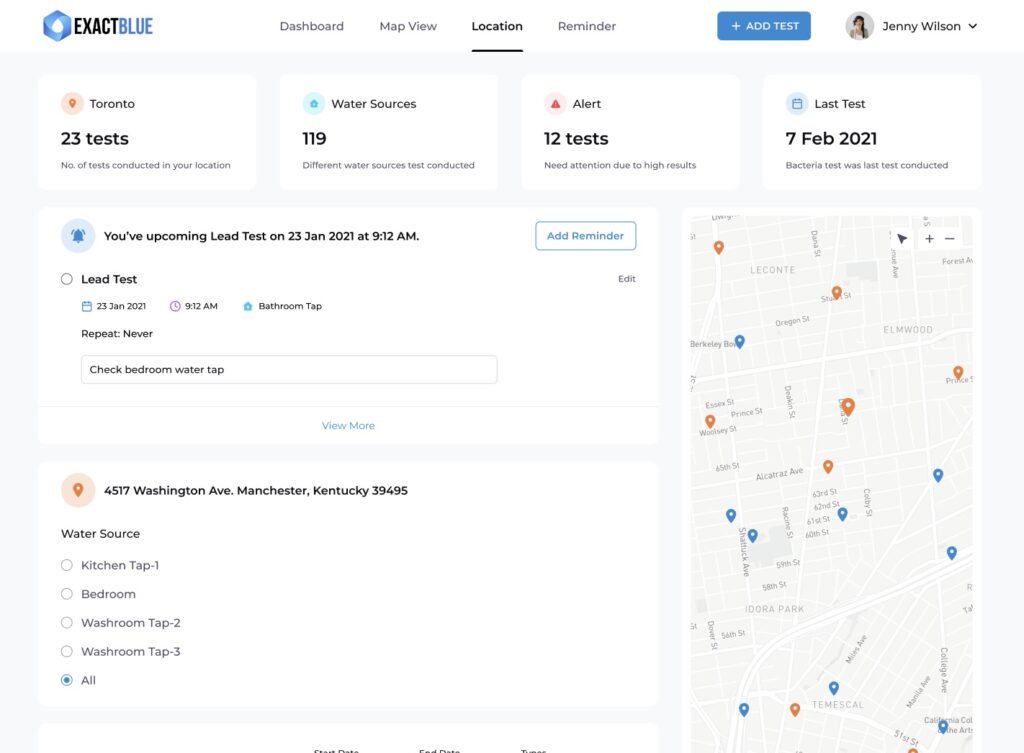Click the bell icon beside upcoming Lead Test
The width and height of the screenshot is (1024, 753).
[x=78, y=236]
